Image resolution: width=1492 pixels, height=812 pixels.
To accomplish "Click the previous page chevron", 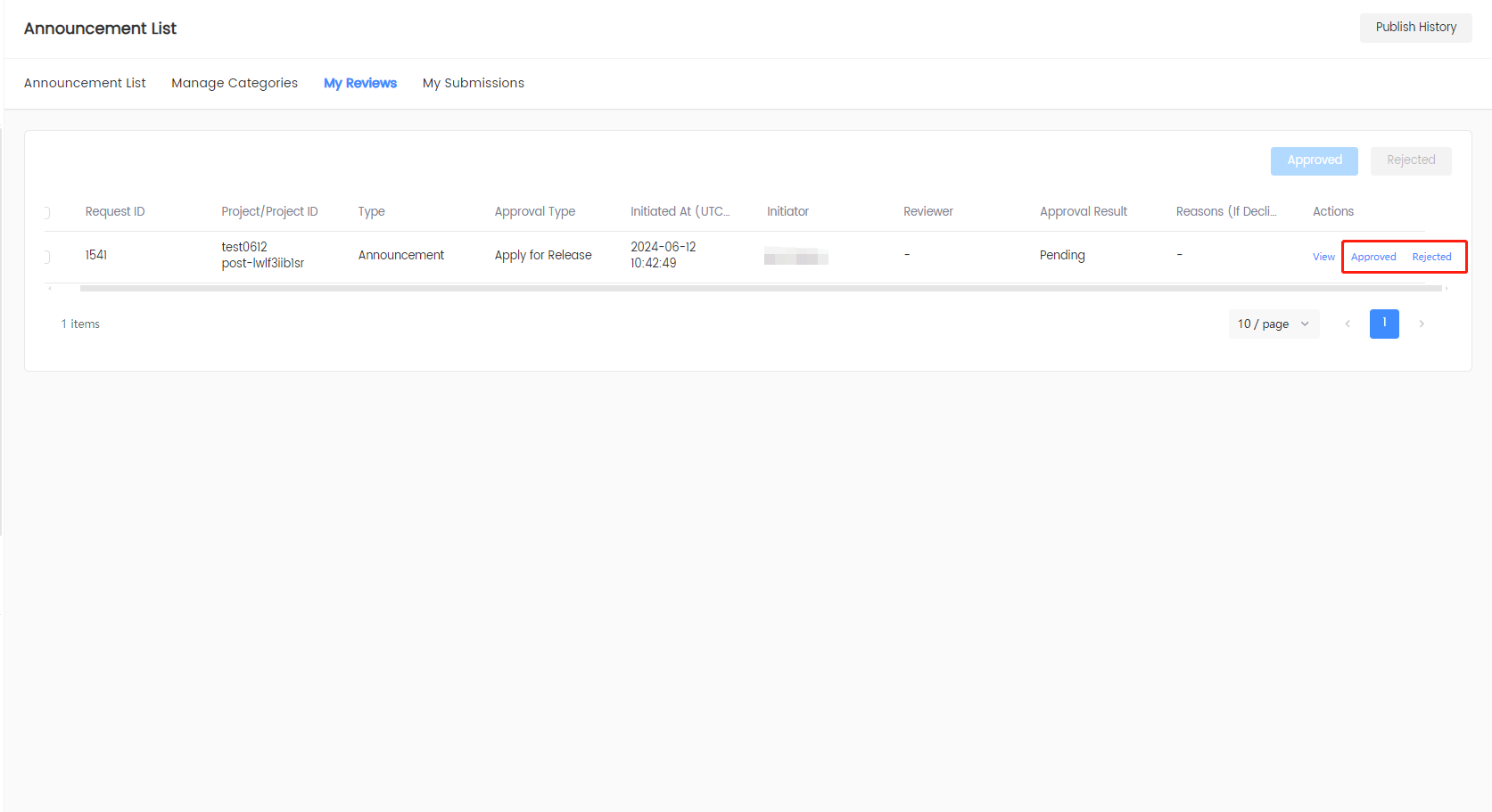I will click(x=1348, y=324).
